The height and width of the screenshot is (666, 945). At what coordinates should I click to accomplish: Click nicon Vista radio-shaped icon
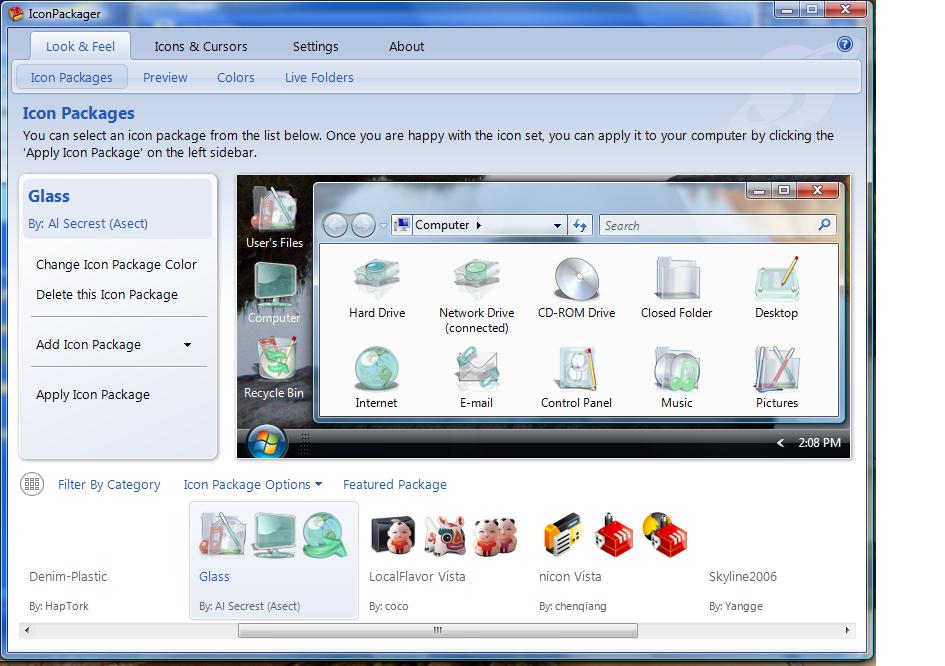562,535
